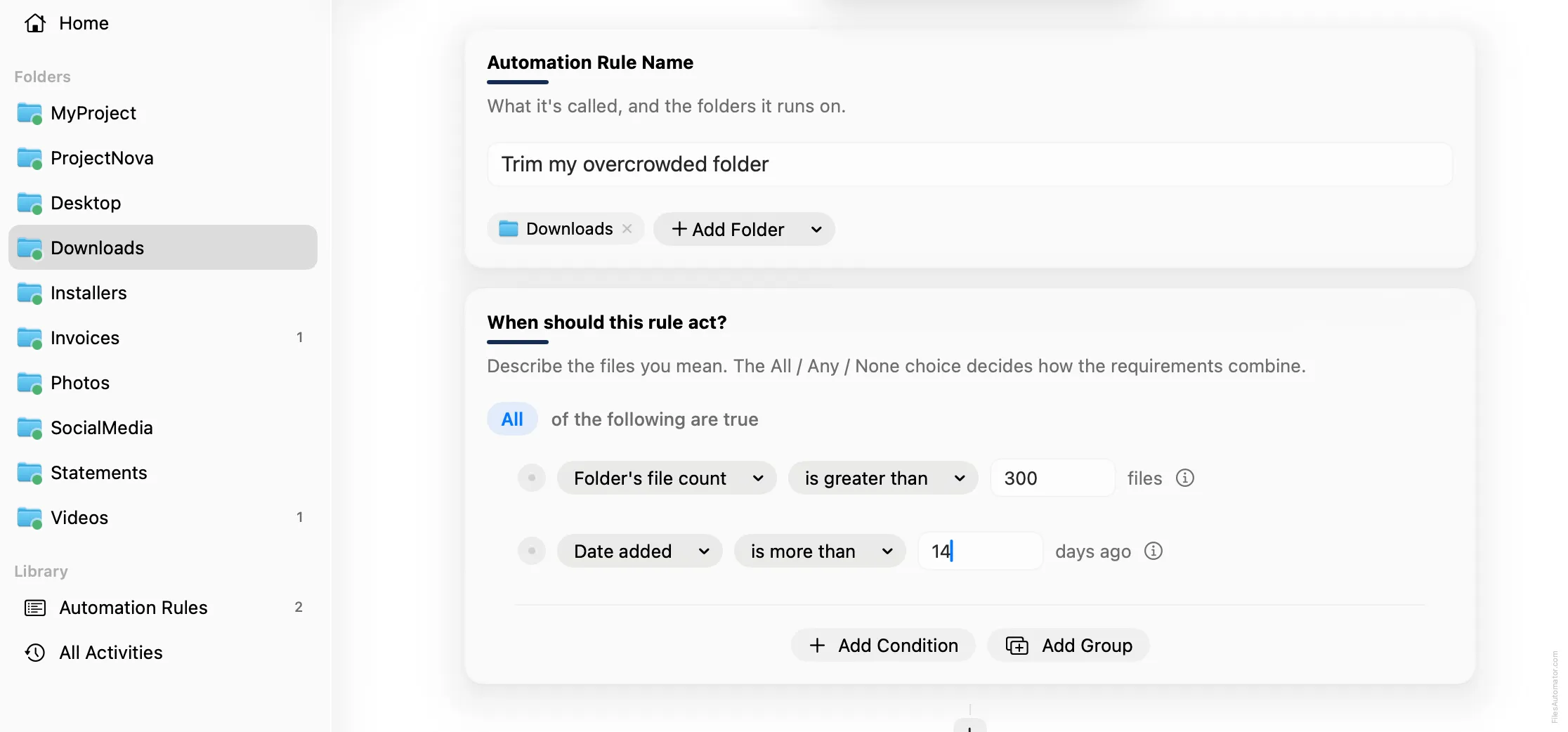Show info for the files condition
The width and height of the screenshot is (1568, 732).
pos(1185,478)
